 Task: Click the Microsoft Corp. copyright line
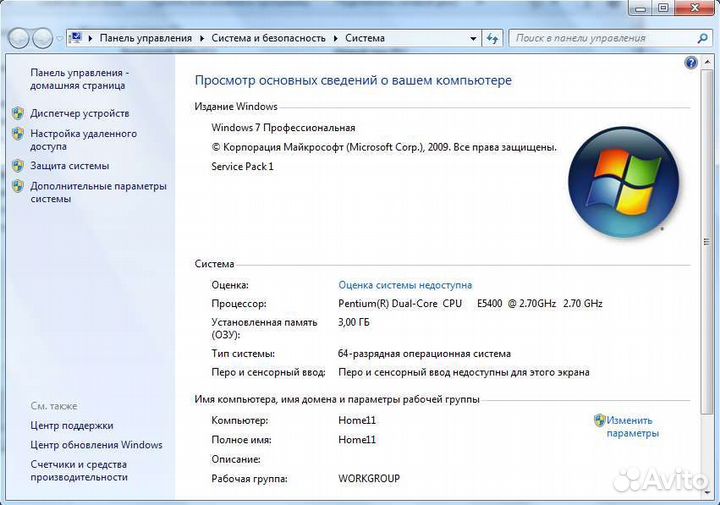coord(384,147)
